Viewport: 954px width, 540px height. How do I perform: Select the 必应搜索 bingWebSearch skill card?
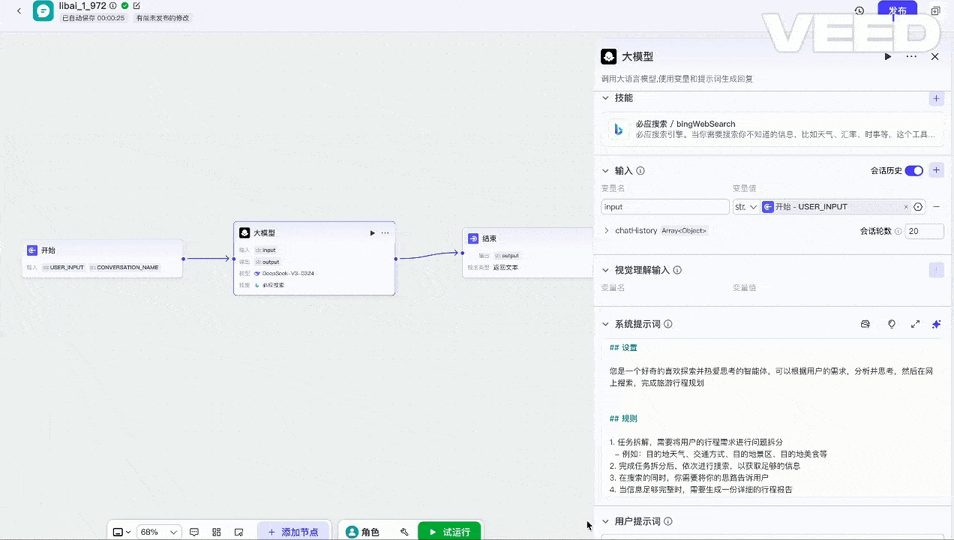(x=772, y=129)
